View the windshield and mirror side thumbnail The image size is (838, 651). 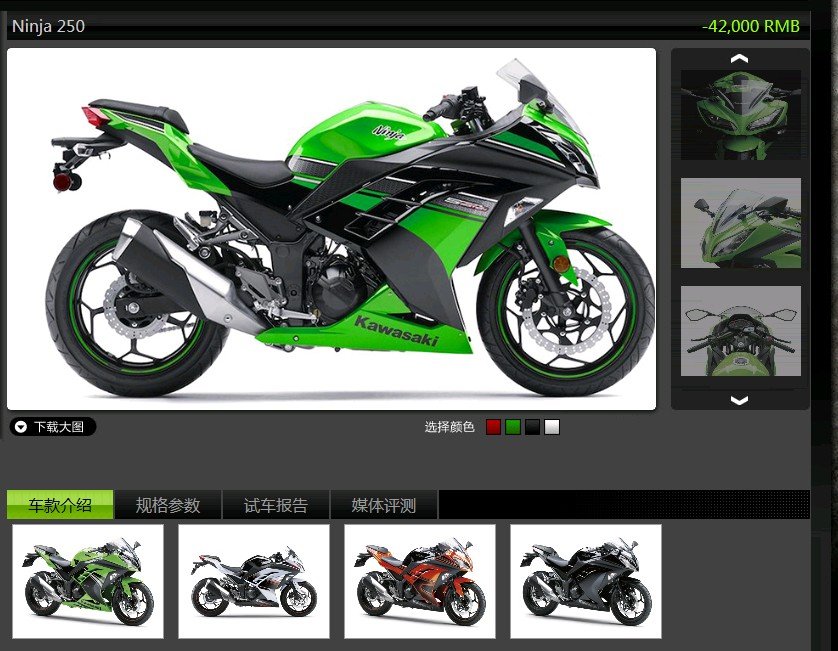coord(740,223)
